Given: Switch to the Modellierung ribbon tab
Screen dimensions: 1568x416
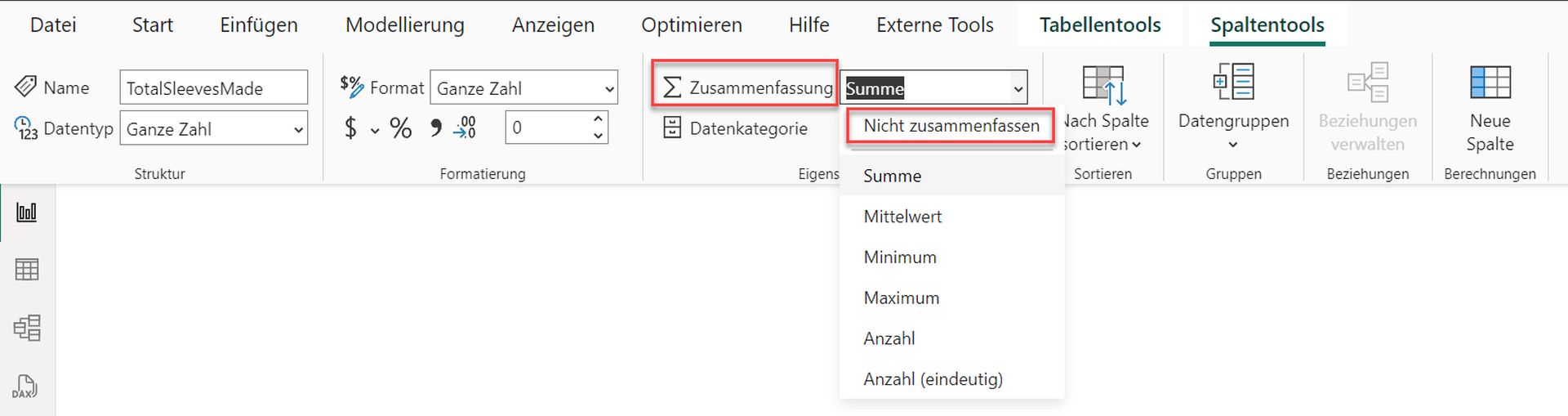Looking at the screenshot, I should [x=405, y=25].
